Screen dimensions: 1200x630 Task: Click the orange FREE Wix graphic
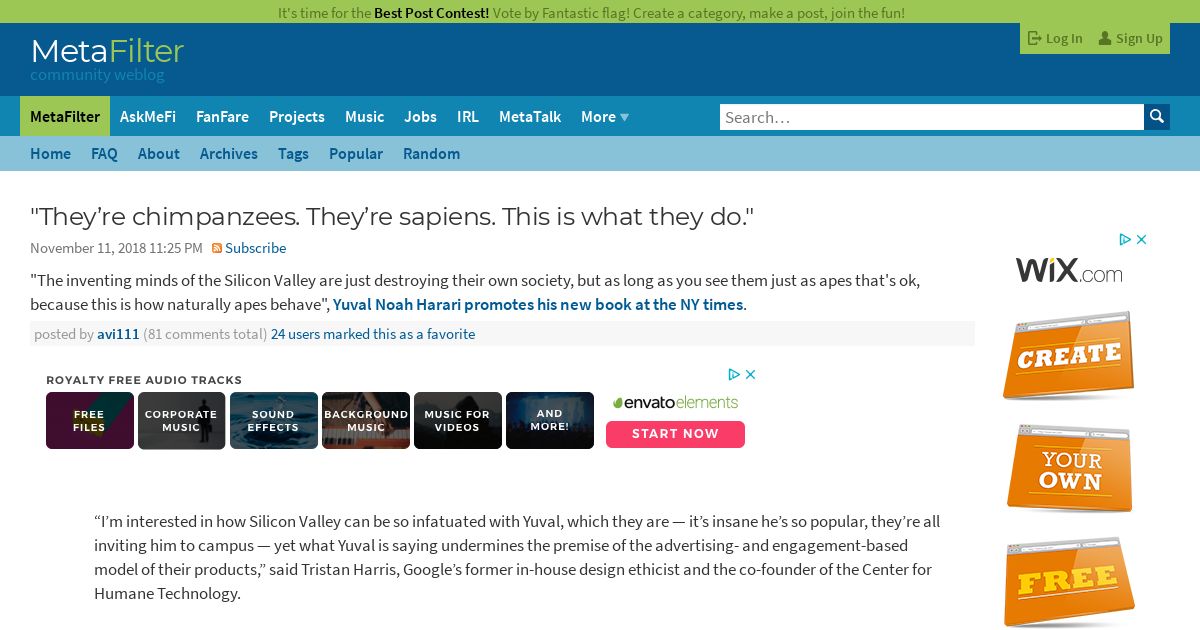1069,583
